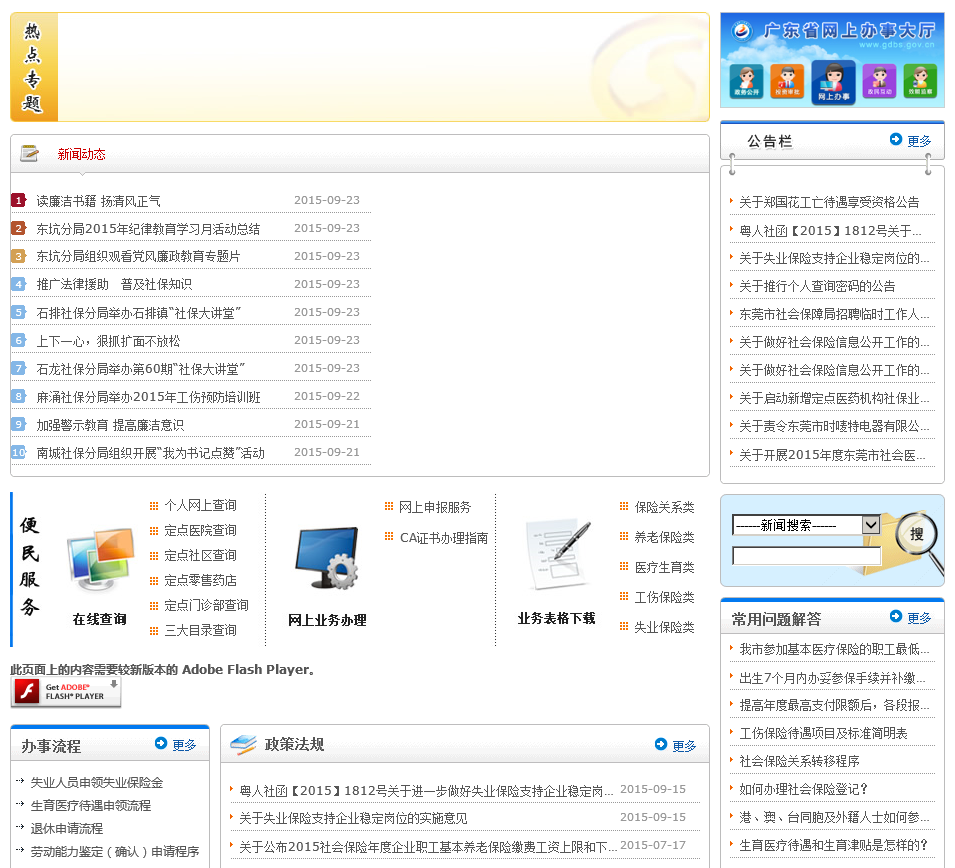Open CA证书办理指南

click(x=444, y=538)
